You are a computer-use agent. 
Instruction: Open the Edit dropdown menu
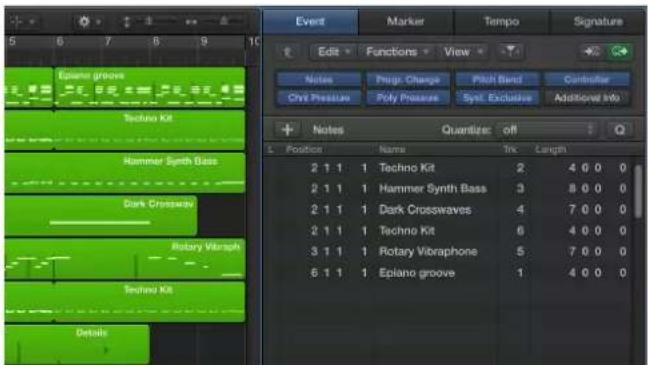click(334, 52)
